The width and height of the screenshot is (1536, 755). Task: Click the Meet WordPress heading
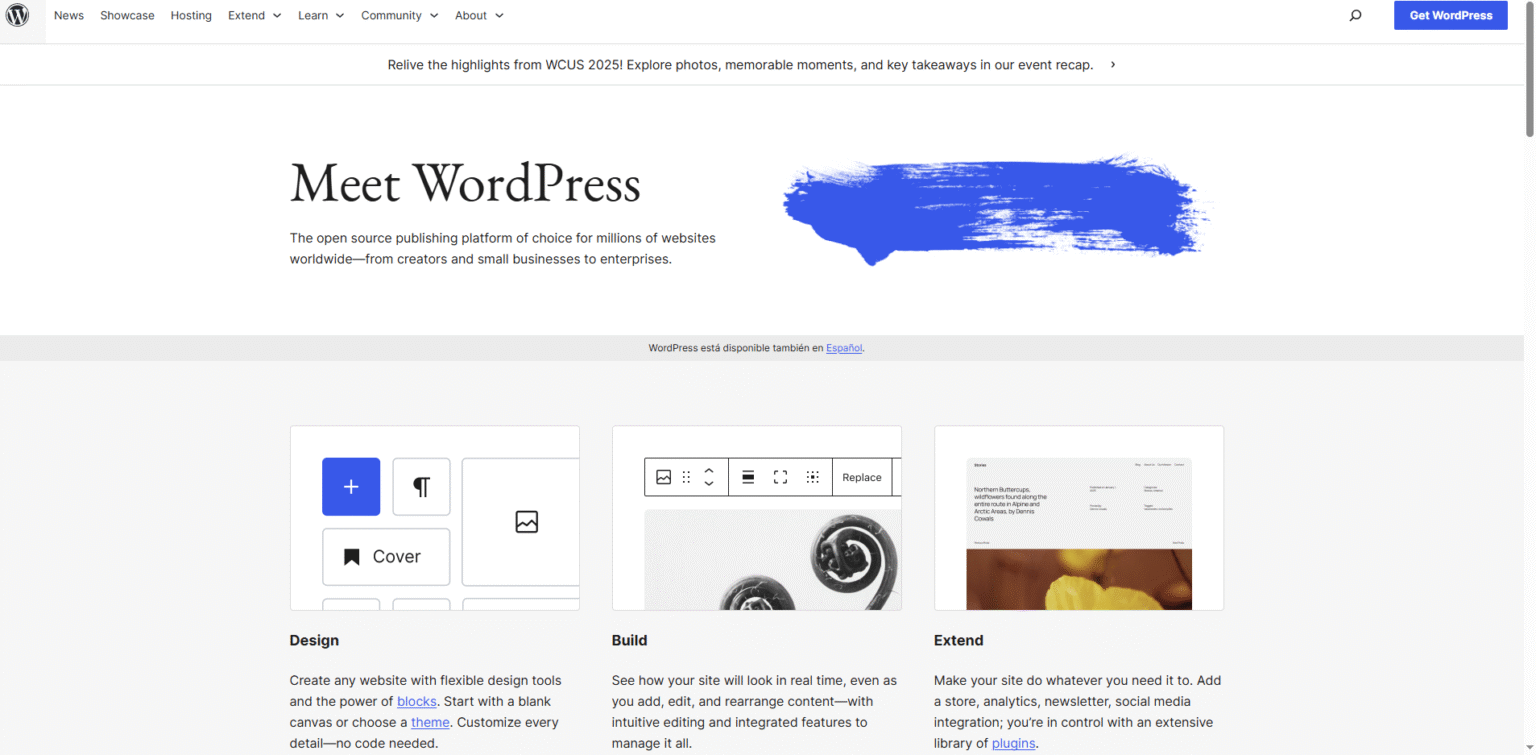pos(465,184)
